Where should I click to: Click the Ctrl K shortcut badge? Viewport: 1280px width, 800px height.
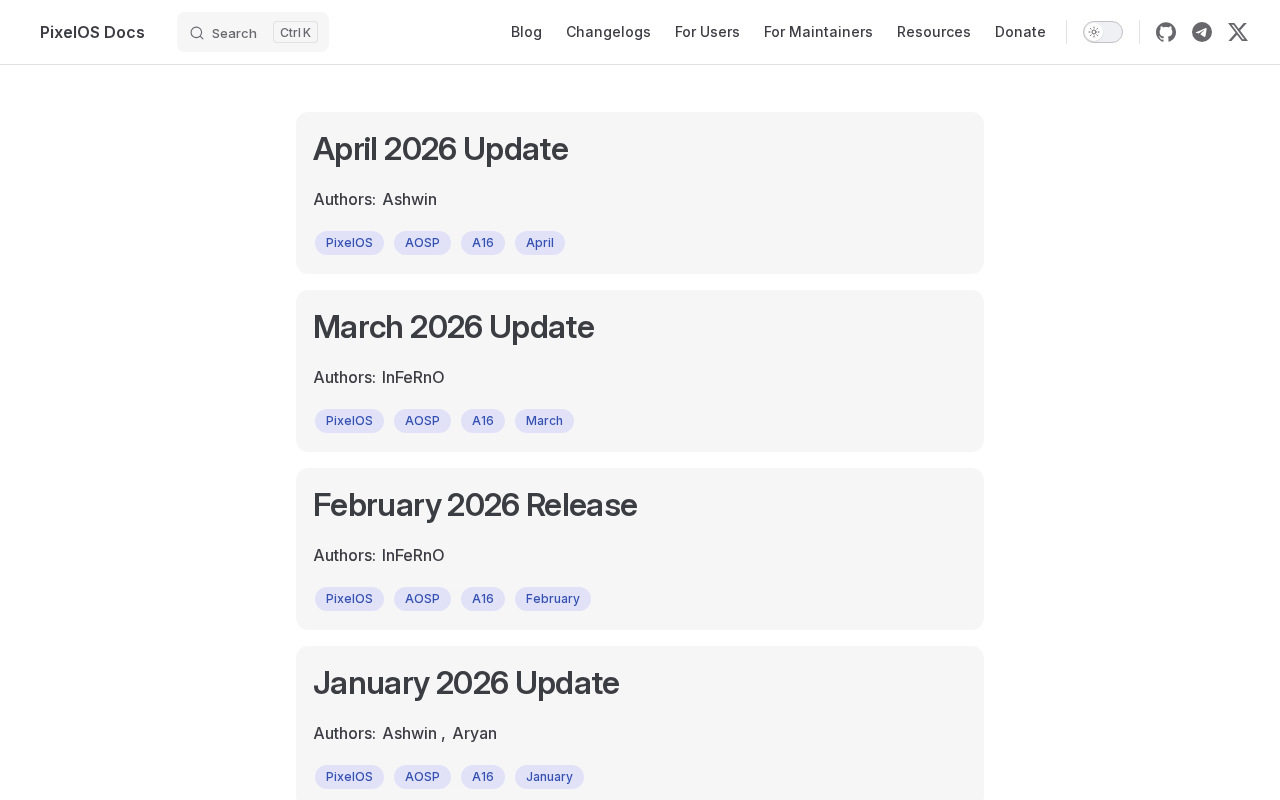(x=295, y=32)
